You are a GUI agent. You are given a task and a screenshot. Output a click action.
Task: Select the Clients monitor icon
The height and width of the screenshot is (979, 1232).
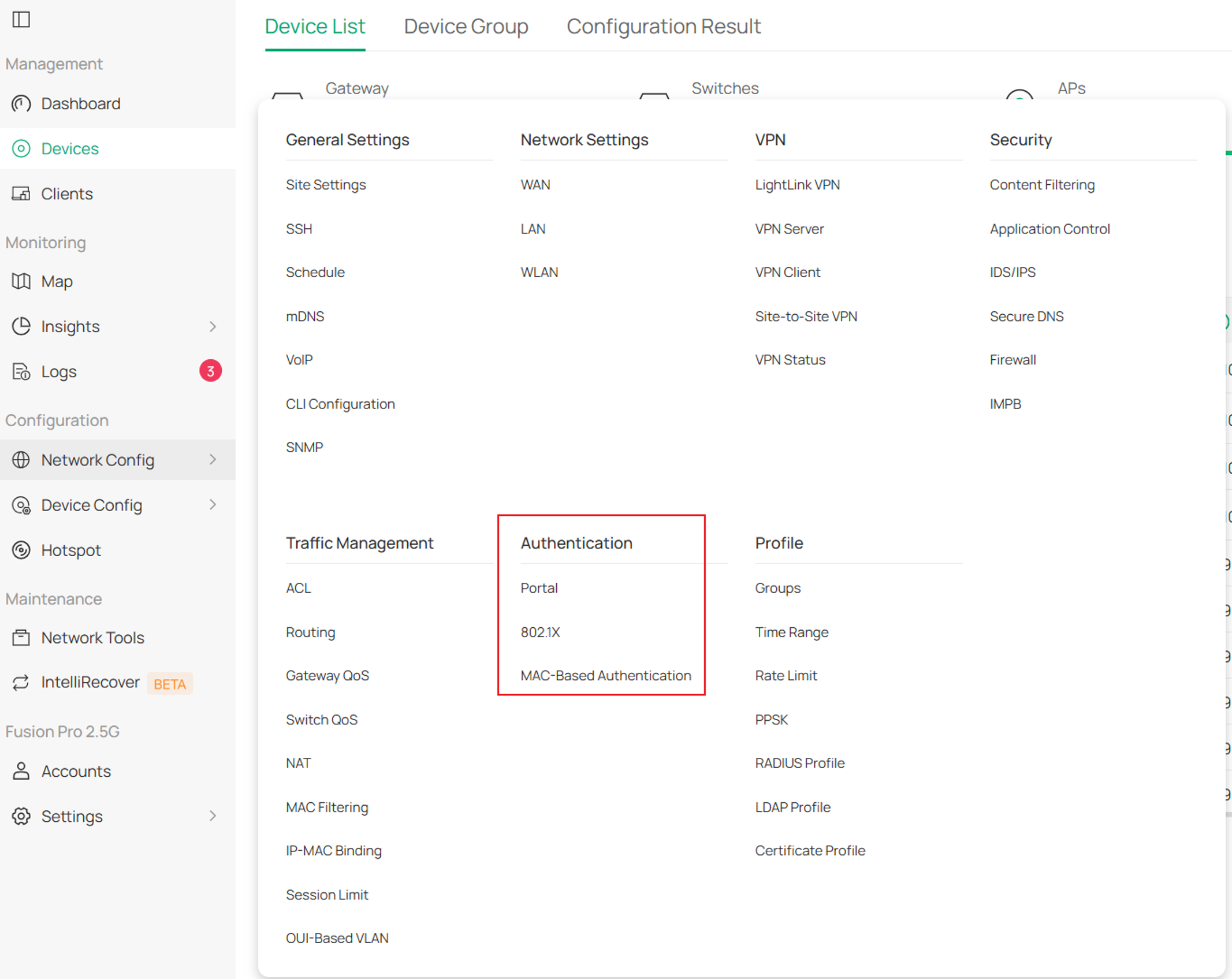21,193
